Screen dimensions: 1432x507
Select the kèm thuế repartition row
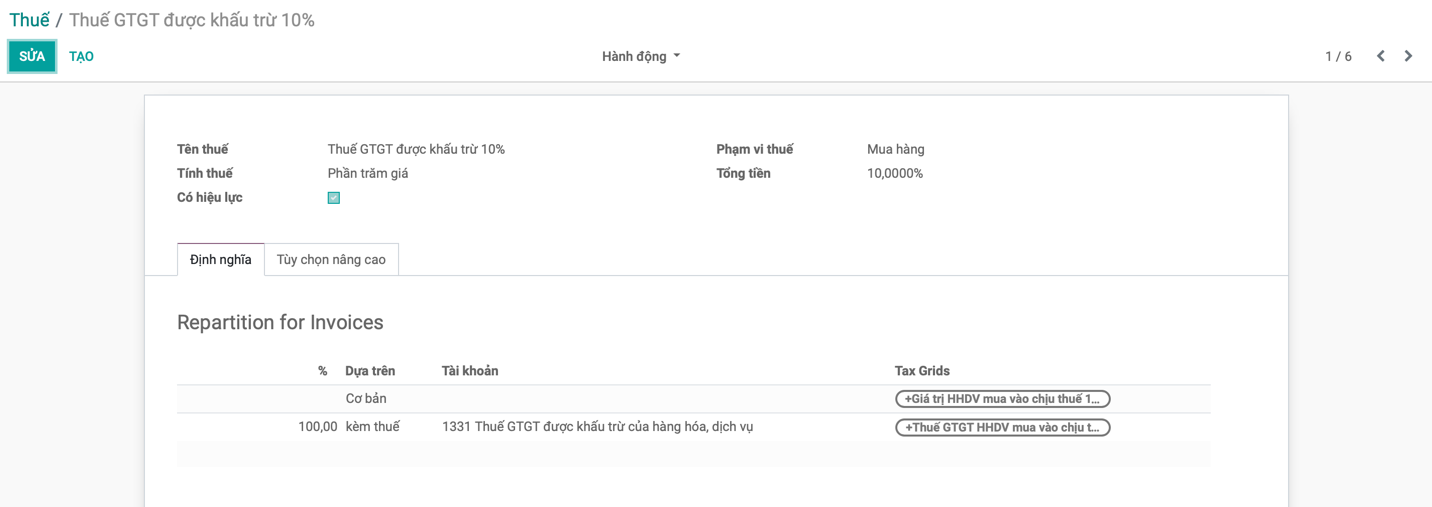tap(372, 427)
